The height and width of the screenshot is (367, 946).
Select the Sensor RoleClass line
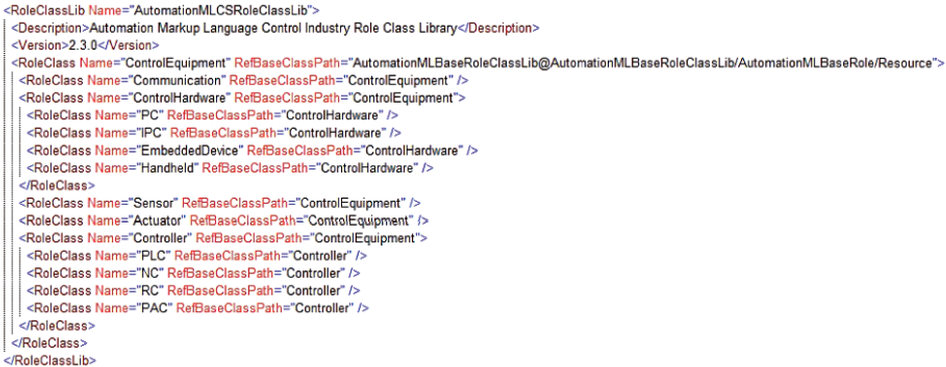tap(220, 203)
